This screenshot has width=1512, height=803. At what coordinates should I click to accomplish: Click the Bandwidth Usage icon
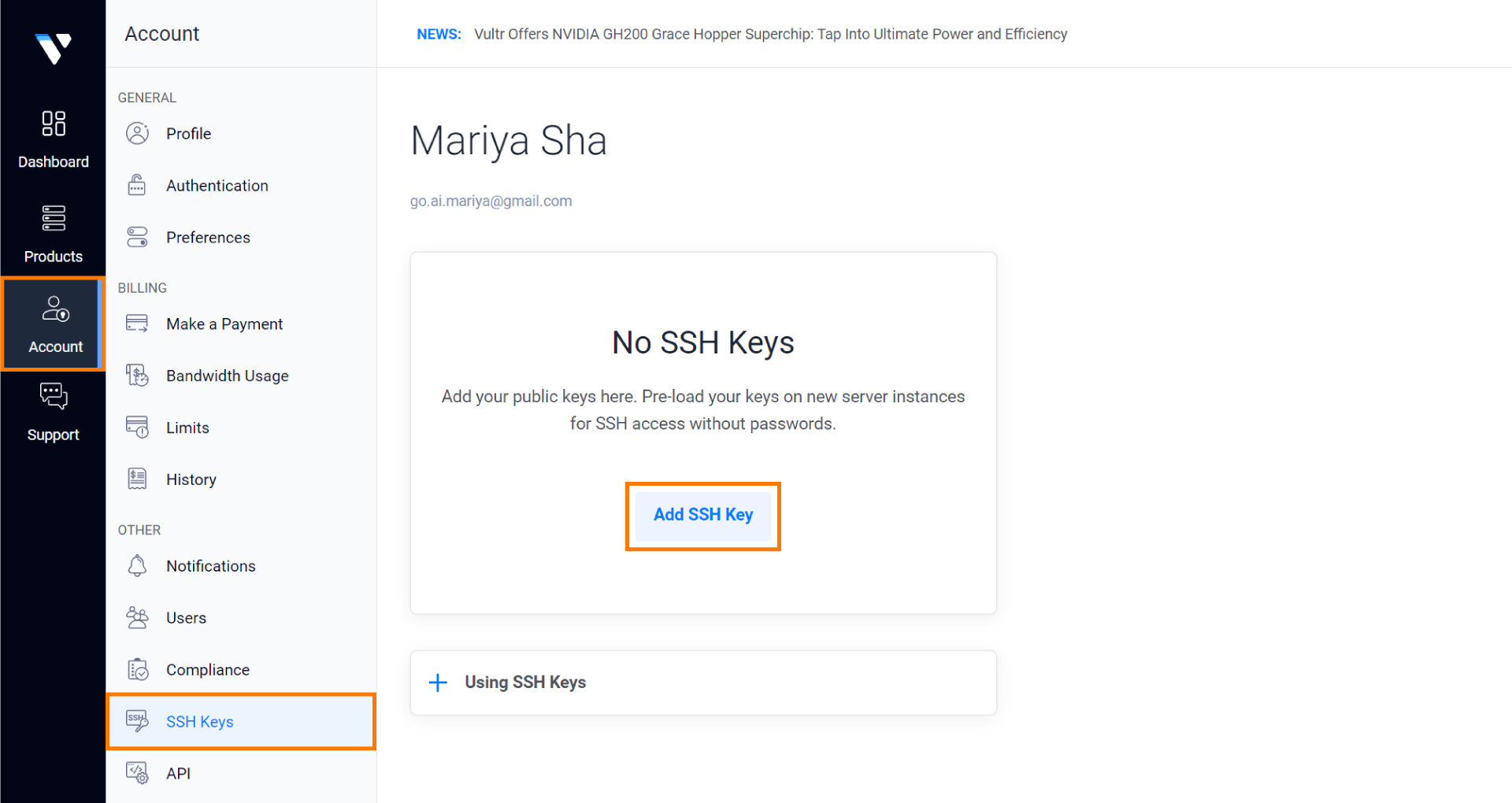[x=137, y=376]
